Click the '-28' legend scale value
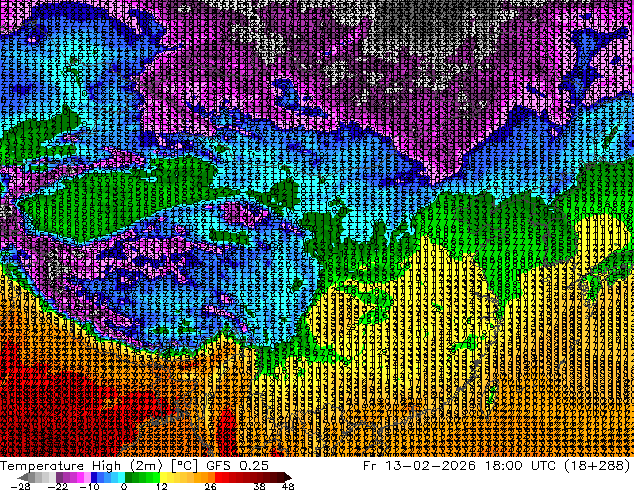Image resolution: width=634 pixels, height=490 pixels. coord(20,486)
